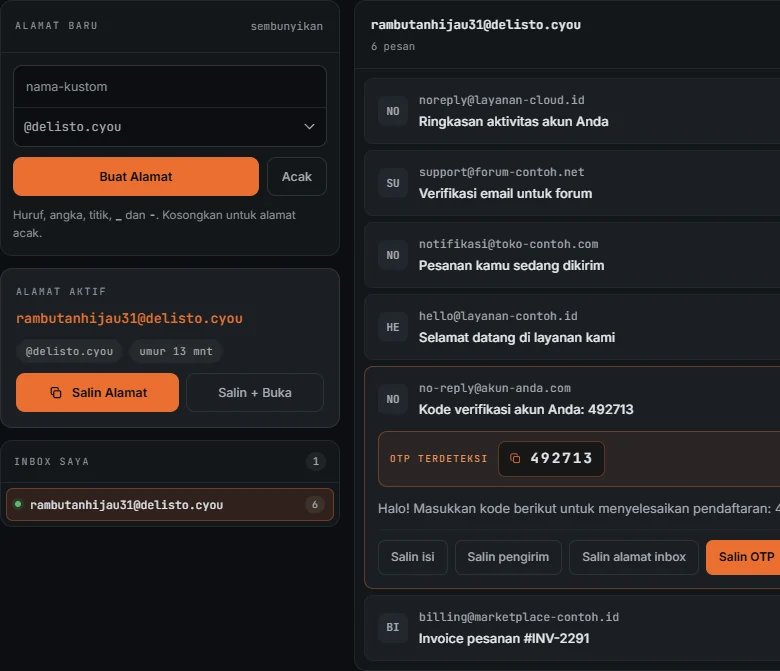Click the Inbox Saya count badge 1

(x=315, y=462)
